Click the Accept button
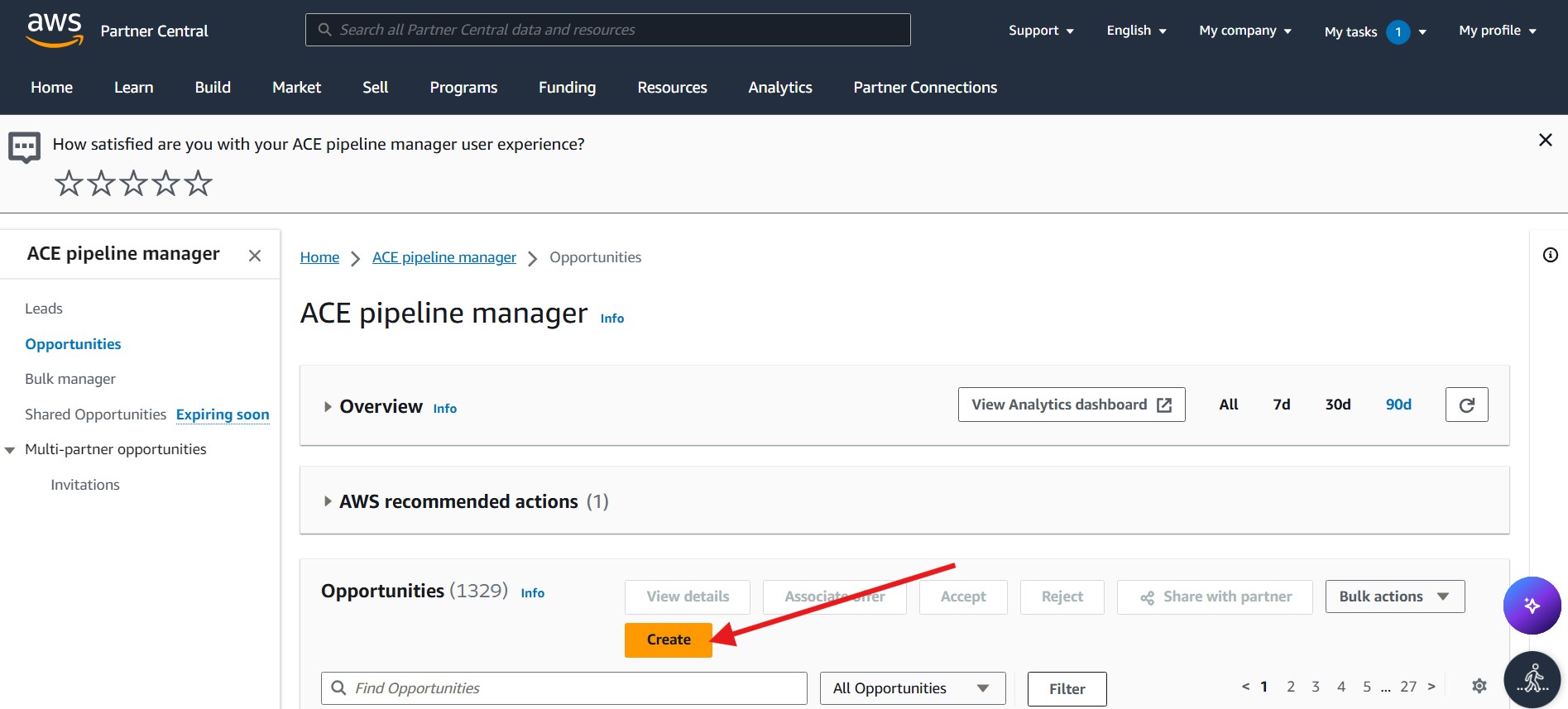 963,596
